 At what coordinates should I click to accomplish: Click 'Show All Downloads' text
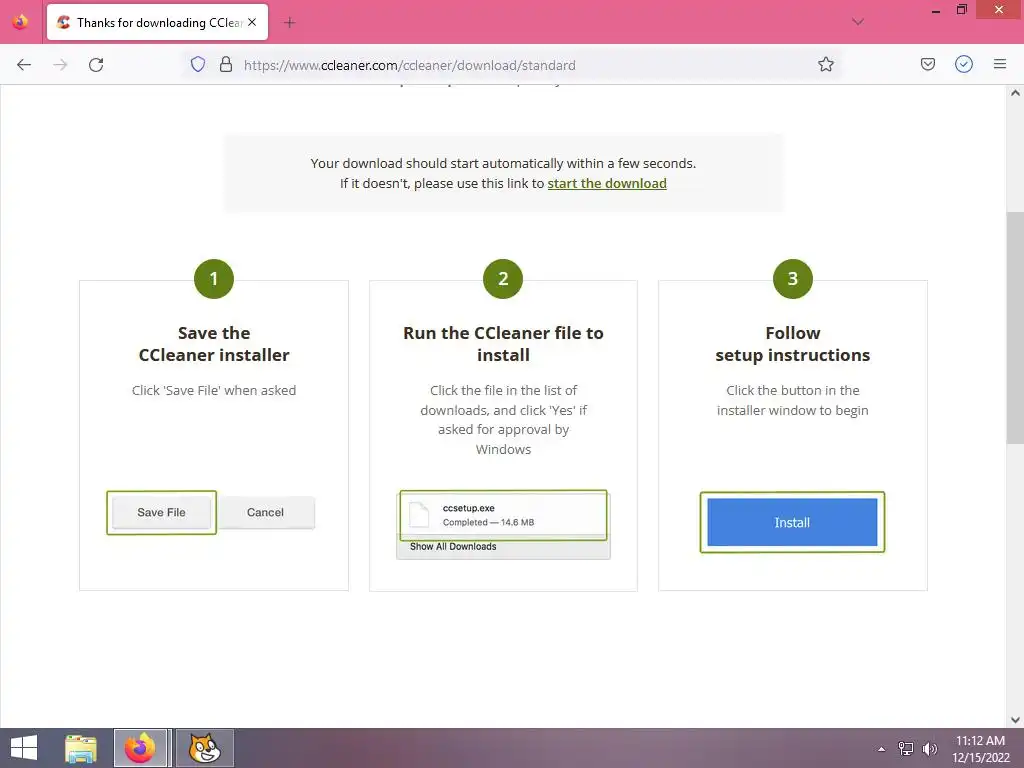tap(453, 547)
